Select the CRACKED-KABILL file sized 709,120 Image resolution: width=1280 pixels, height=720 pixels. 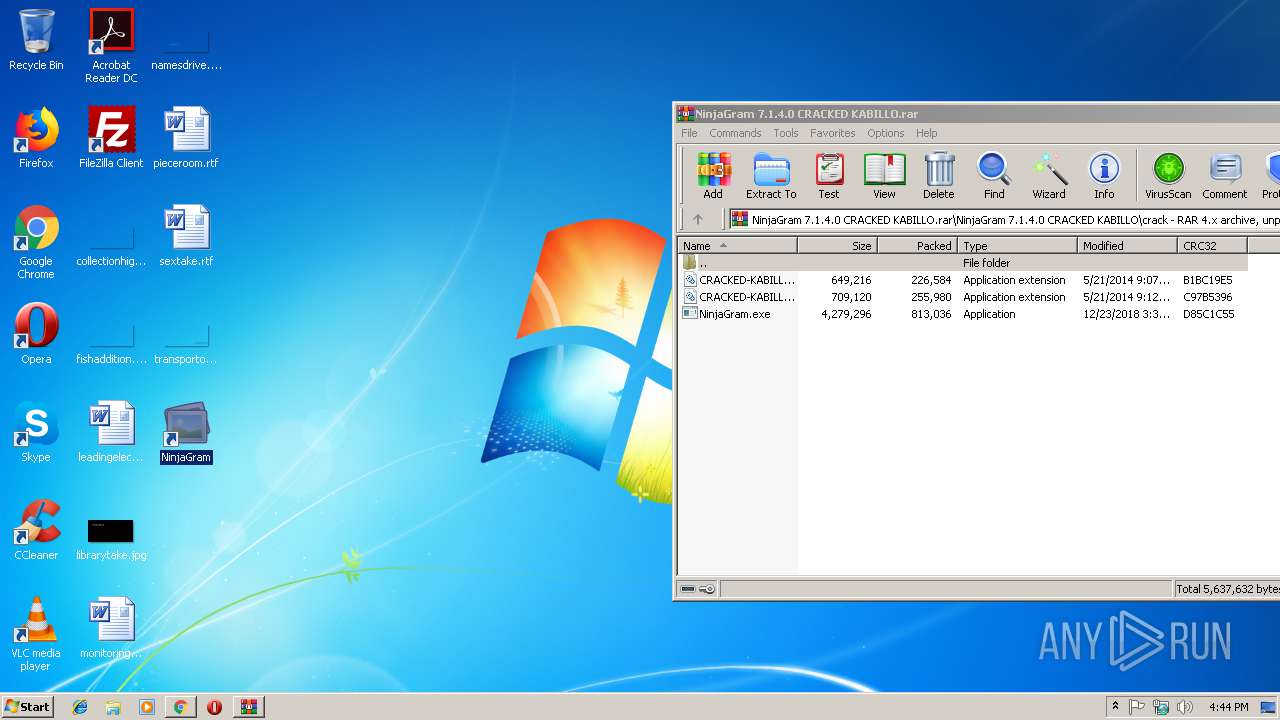tap(963, 297)
